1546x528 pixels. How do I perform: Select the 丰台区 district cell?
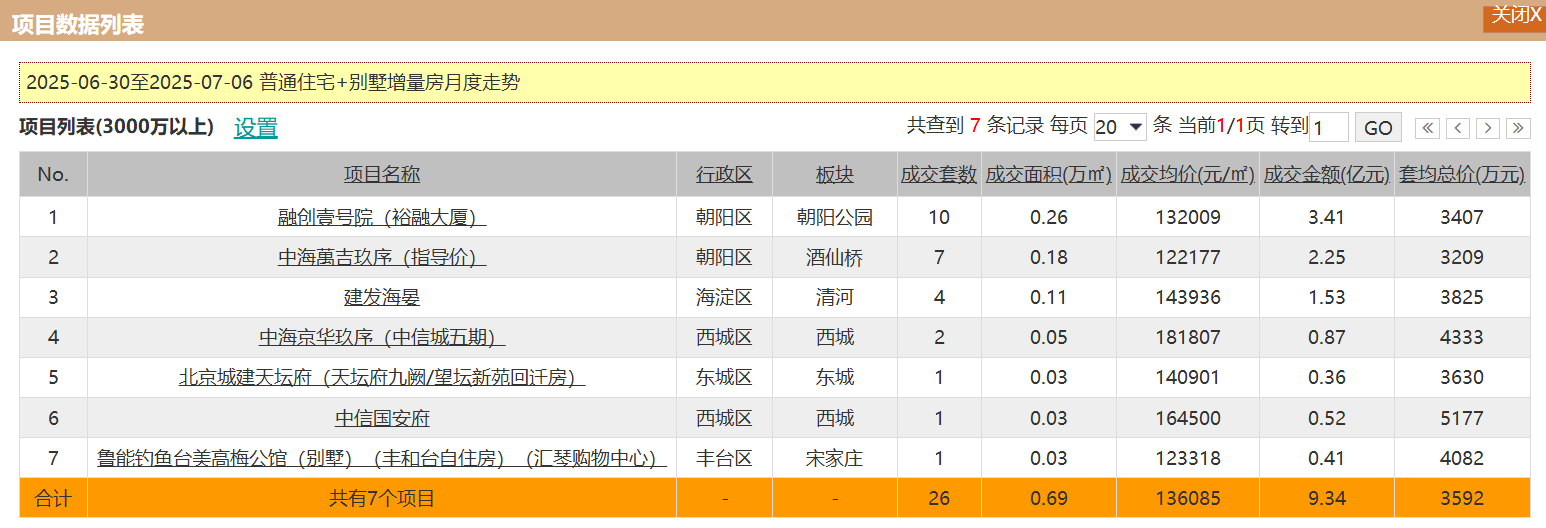coord(724,458)
